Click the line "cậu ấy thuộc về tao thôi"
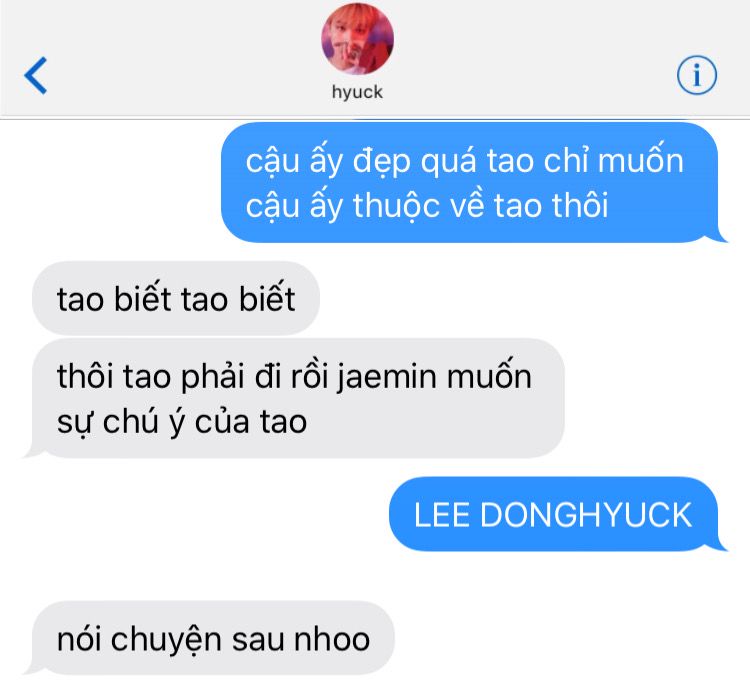 (427, 206)
